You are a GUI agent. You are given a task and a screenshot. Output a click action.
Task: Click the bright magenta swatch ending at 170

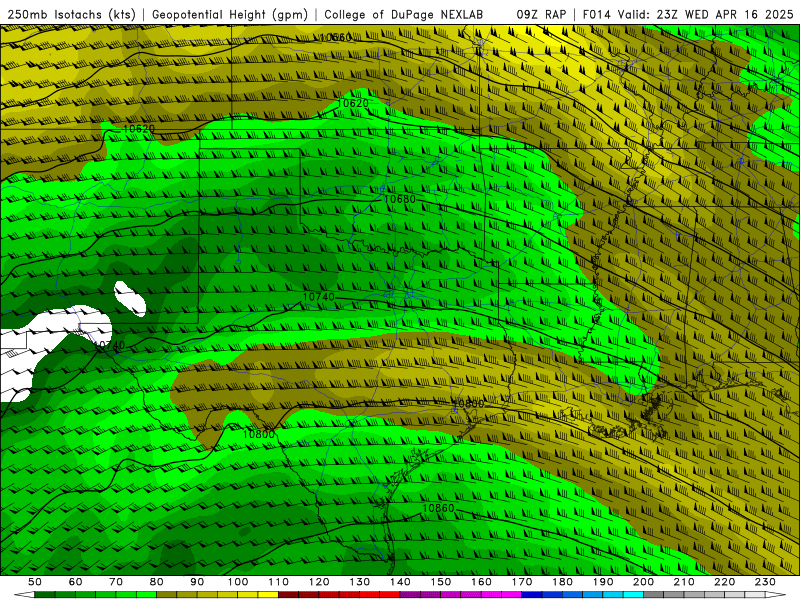511,595
